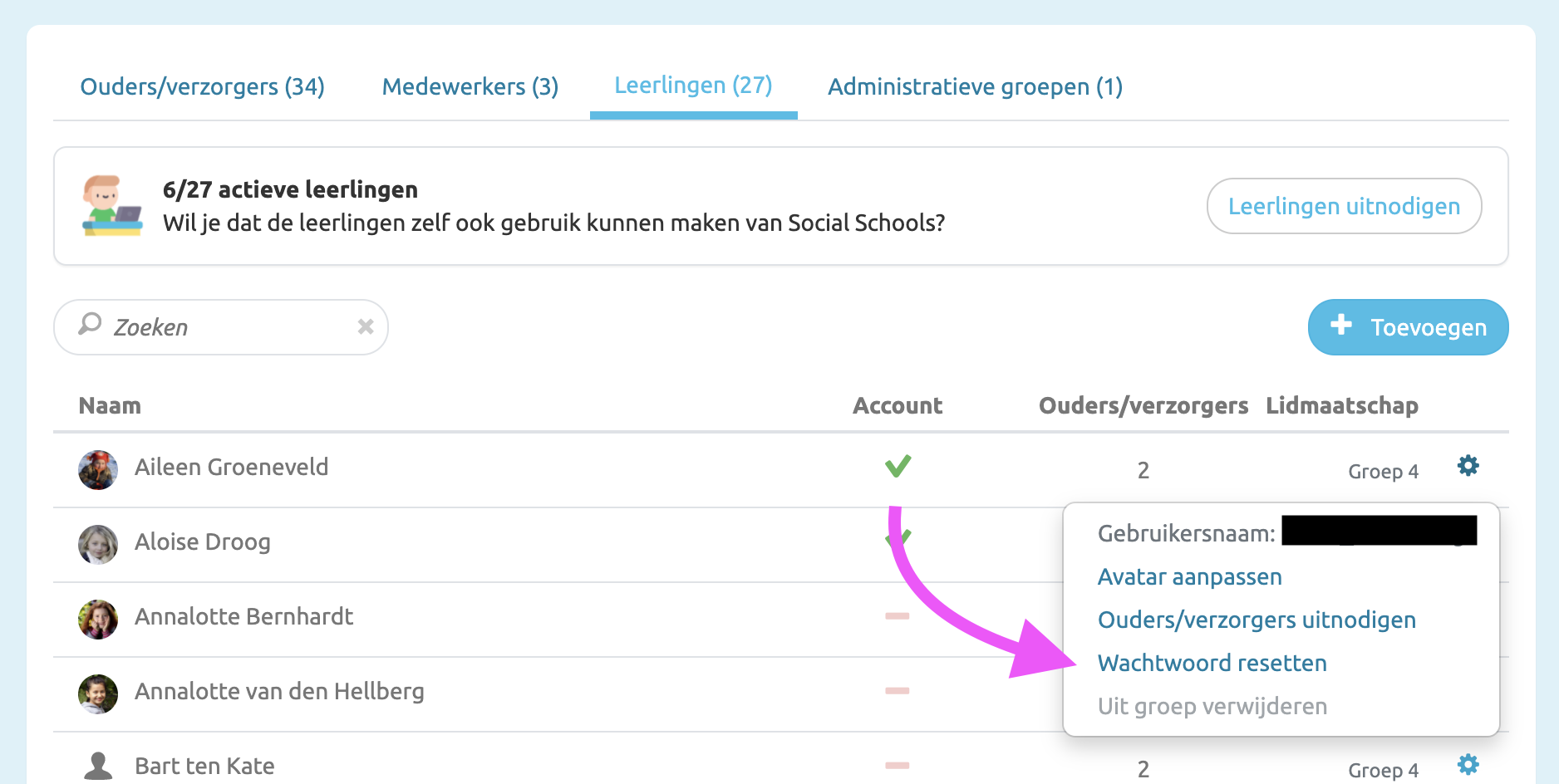Open the Administratieve groepen (1) tab
Image resolution: width=1559 pixels, height=784 pixels.
pyautogui.click(x=974, y=86)
